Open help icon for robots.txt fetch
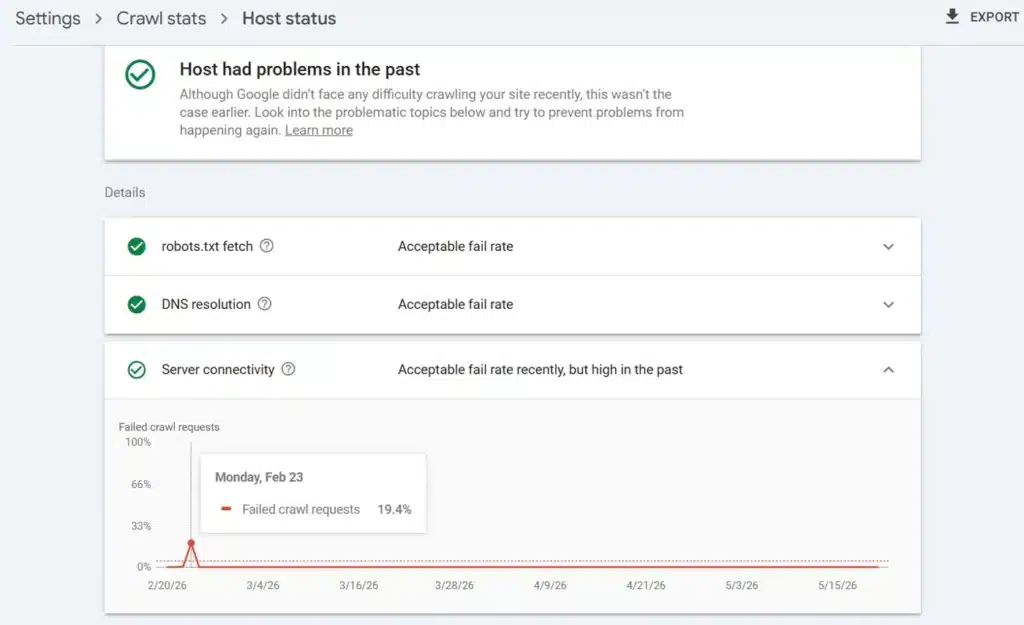Image resolution: width=1024 pixels, height=625 pixels. (266, 246)
